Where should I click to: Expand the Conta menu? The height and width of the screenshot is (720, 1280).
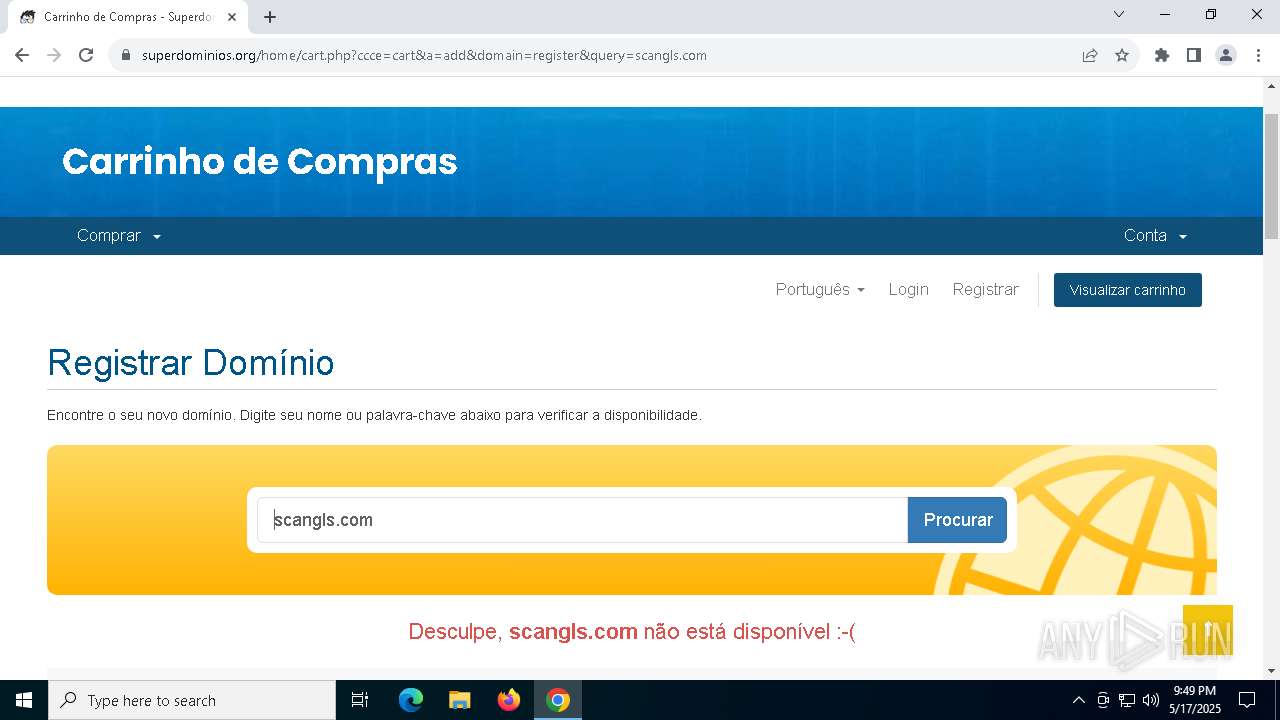click(1155, 236)
